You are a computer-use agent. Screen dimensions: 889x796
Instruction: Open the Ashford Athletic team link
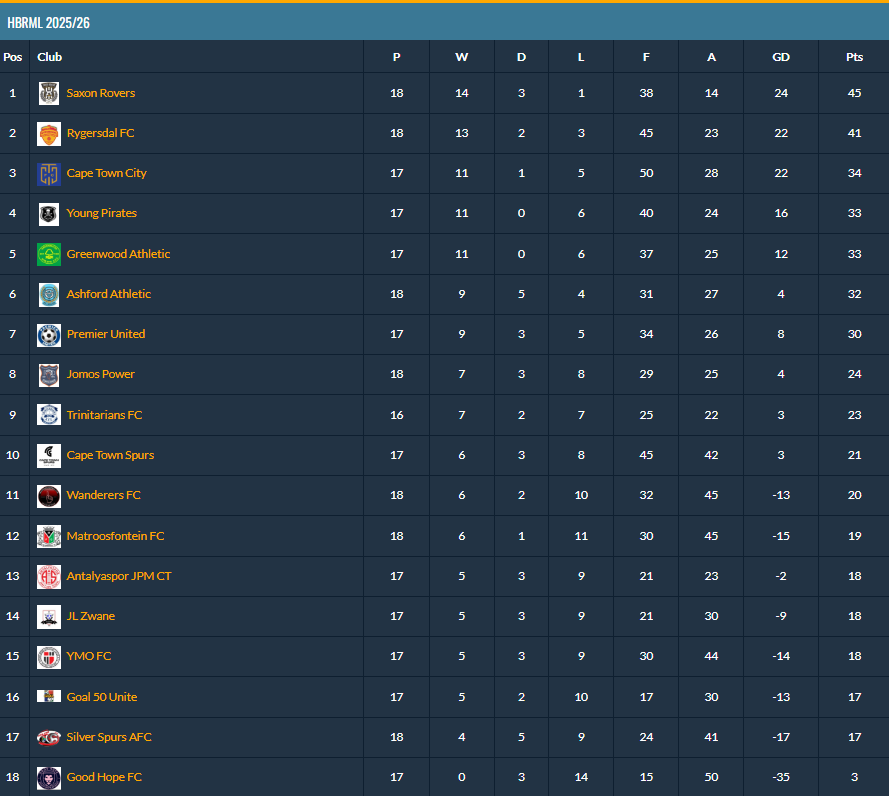pos(108,294)
